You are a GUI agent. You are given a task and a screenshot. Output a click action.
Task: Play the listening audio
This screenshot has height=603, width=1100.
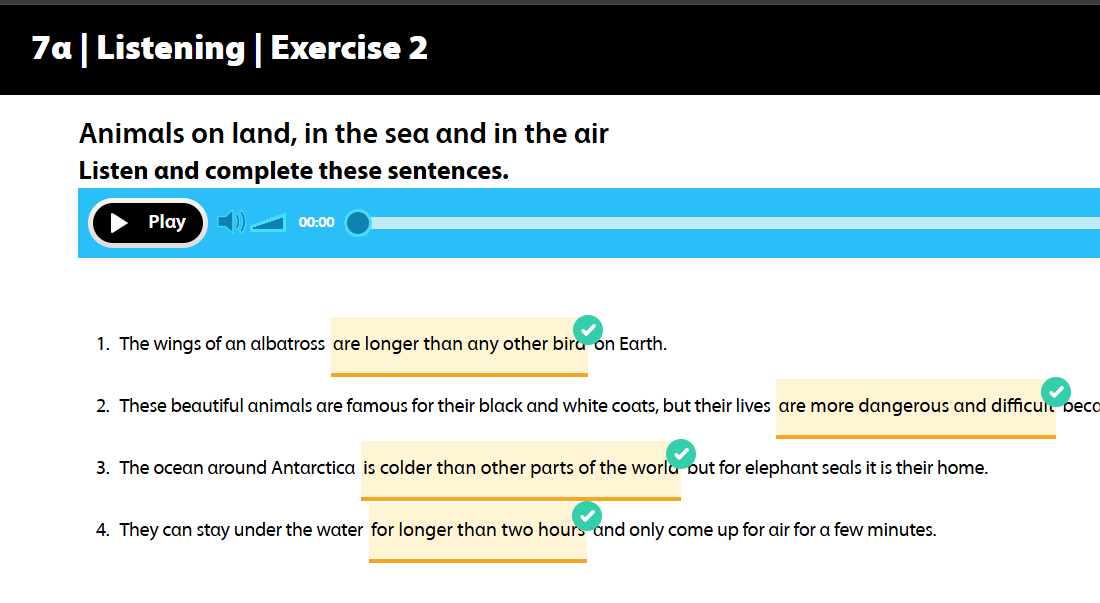pyautogui.click(x=148, y=222)
